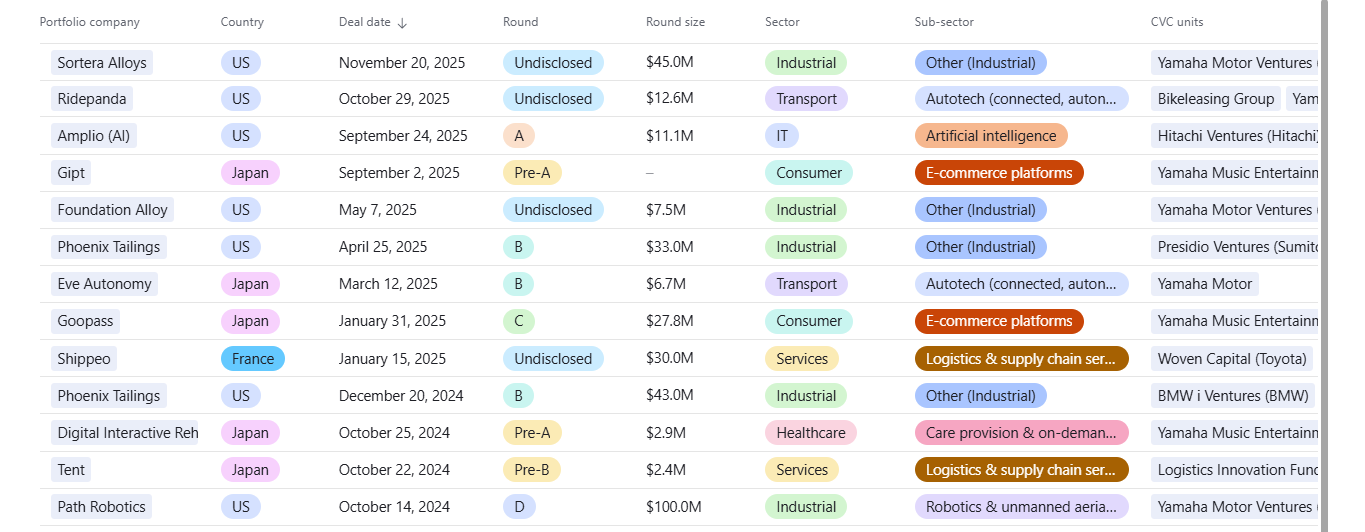Select the BMW i Ventures (BMW) tag
The image size is (1365, 532).
click(1232, 396)
